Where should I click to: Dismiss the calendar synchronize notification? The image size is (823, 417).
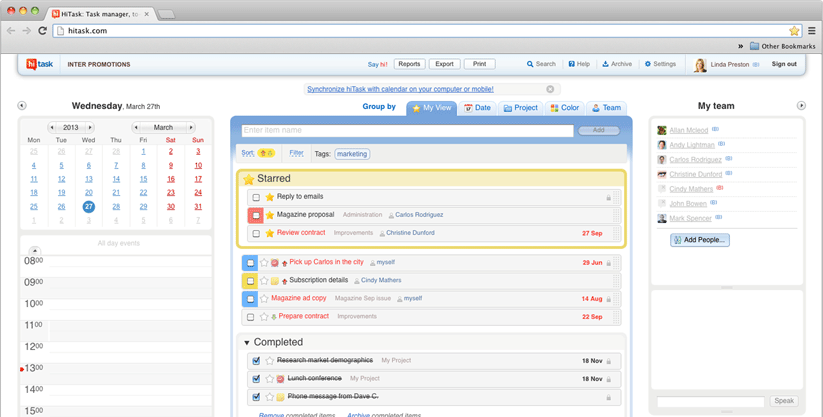tap(550, 89)
